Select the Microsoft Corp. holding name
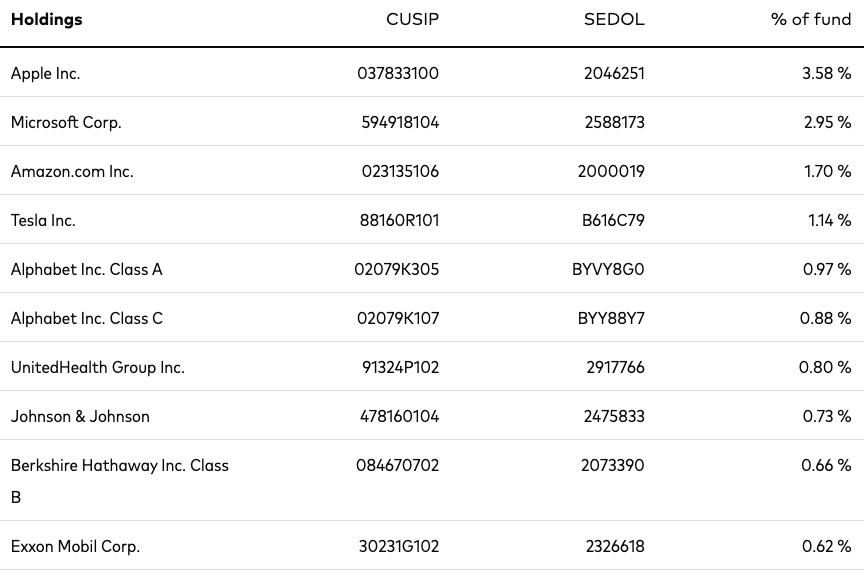 pyautogui.click(x=66, y=122)
